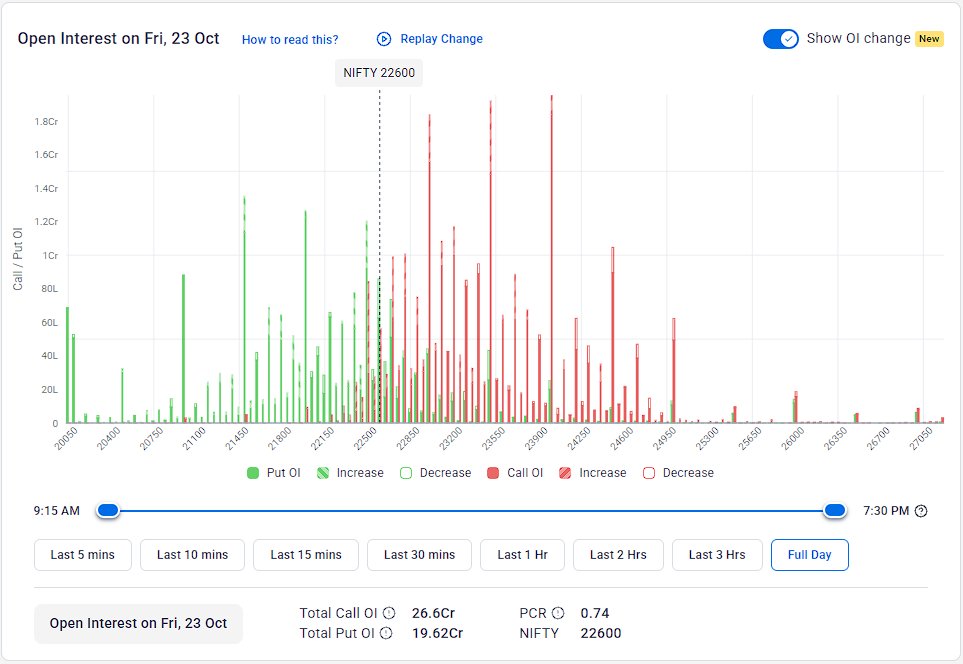This screenshot has width=963, height=664.
Task: Click the PCR value 0.74
Action: click(595, 613)
